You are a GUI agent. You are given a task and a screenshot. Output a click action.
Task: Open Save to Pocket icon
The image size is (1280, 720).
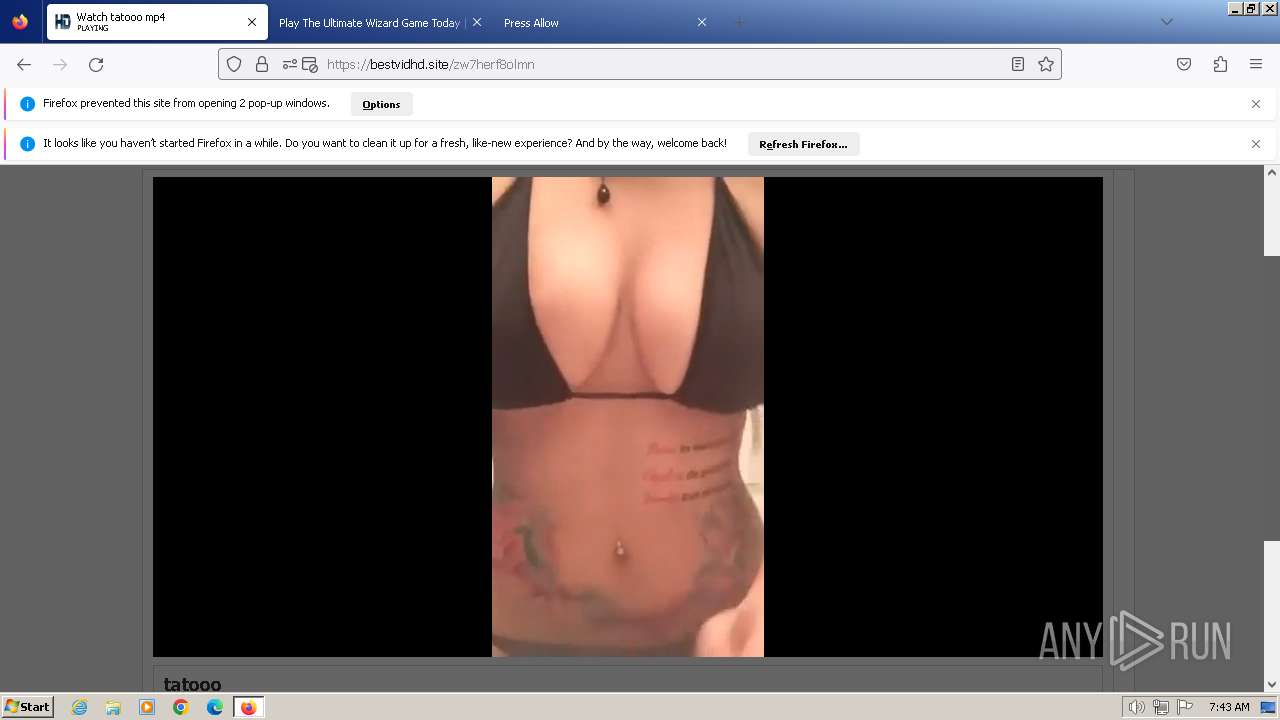(1184, 64)
